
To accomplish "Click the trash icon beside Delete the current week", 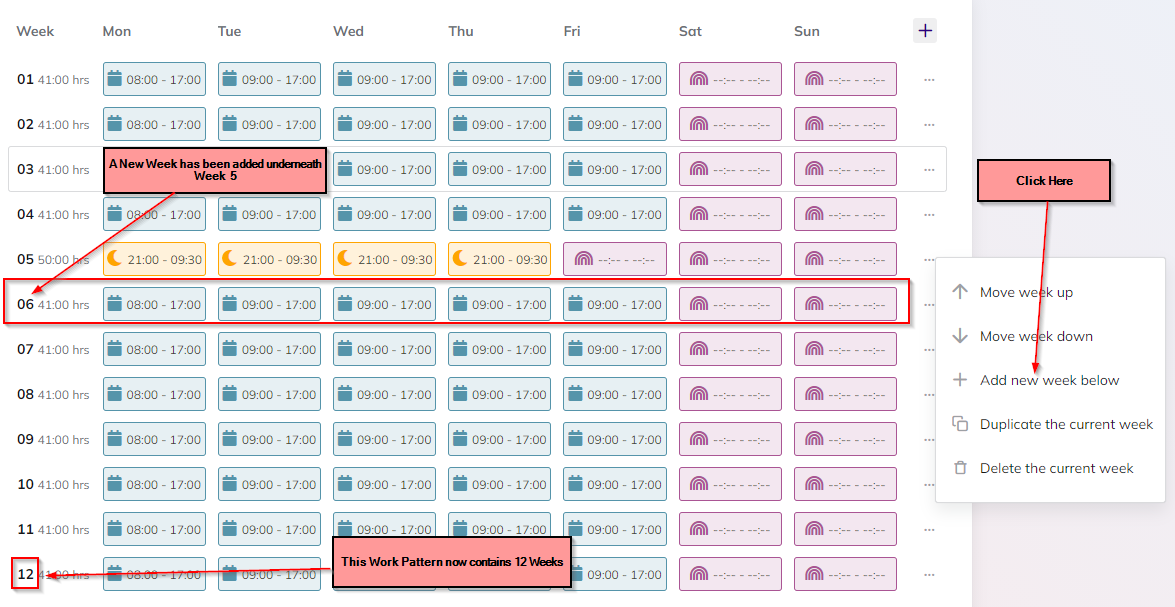I will 960,468.
